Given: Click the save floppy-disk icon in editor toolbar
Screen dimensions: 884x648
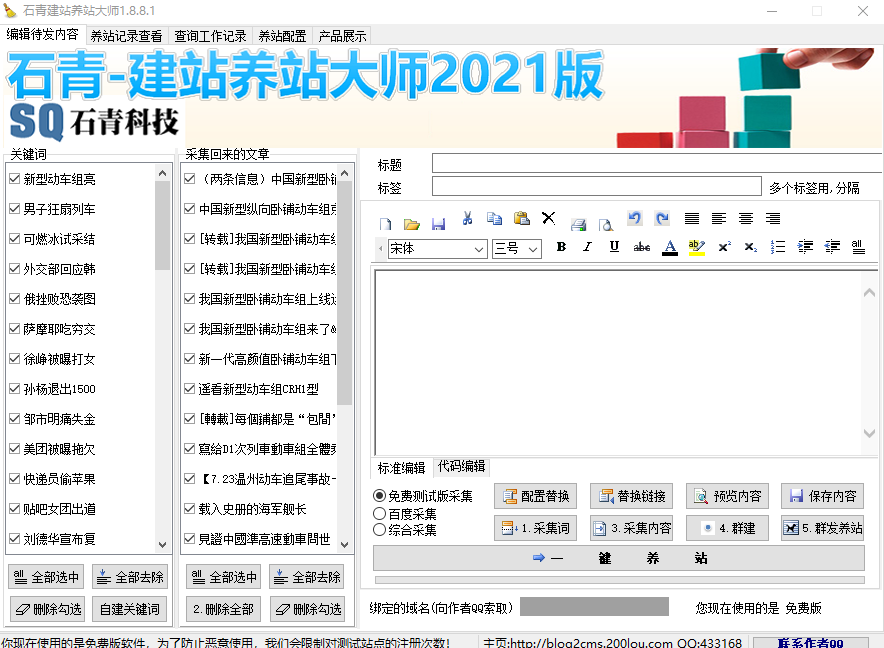Looking at the screenshot, I should [439, 224].
